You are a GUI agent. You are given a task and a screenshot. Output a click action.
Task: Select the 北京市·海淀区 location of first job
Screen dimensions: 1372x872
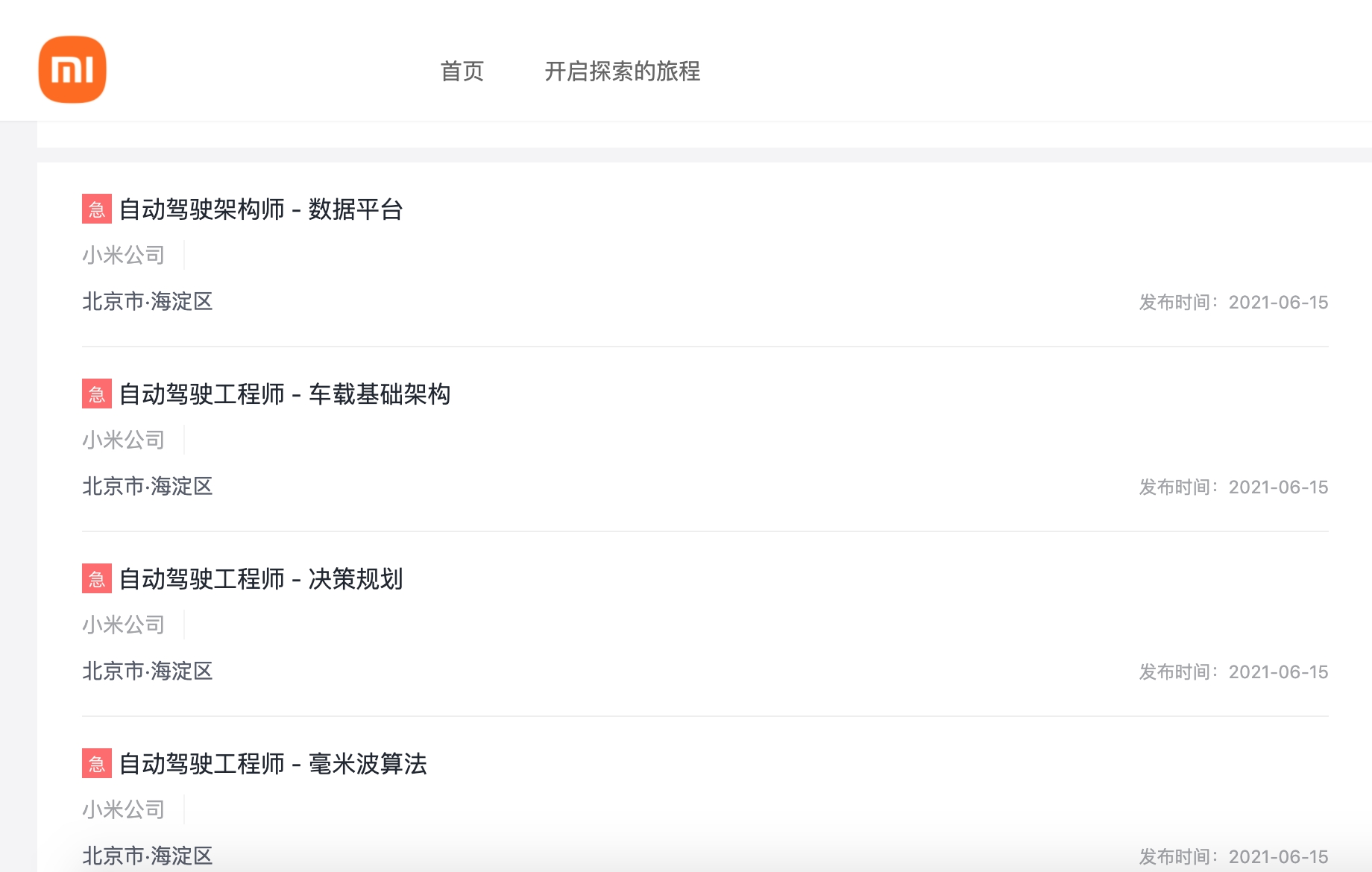[x=147, y=302]
